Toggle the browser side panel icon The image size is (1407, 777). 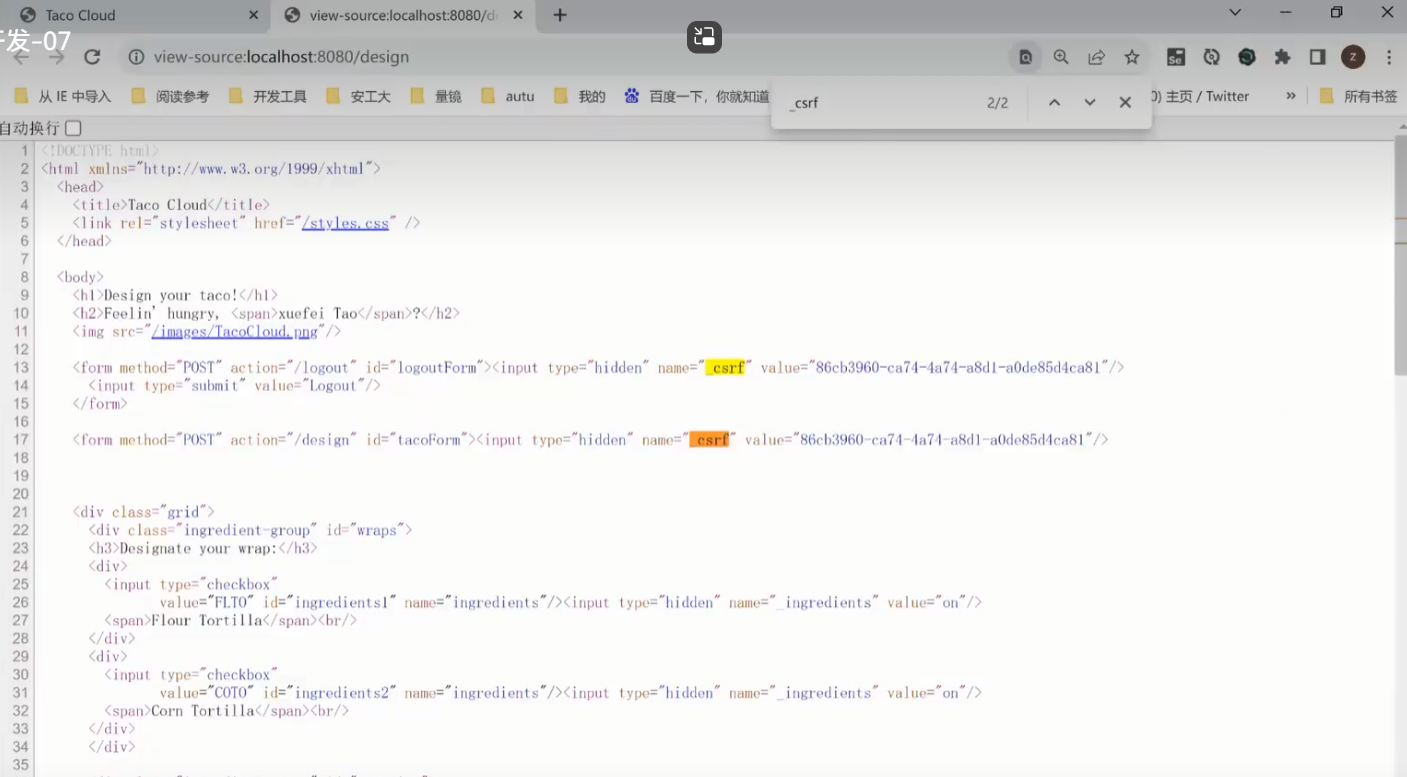pyautogui.click(x=1317, y=57)
